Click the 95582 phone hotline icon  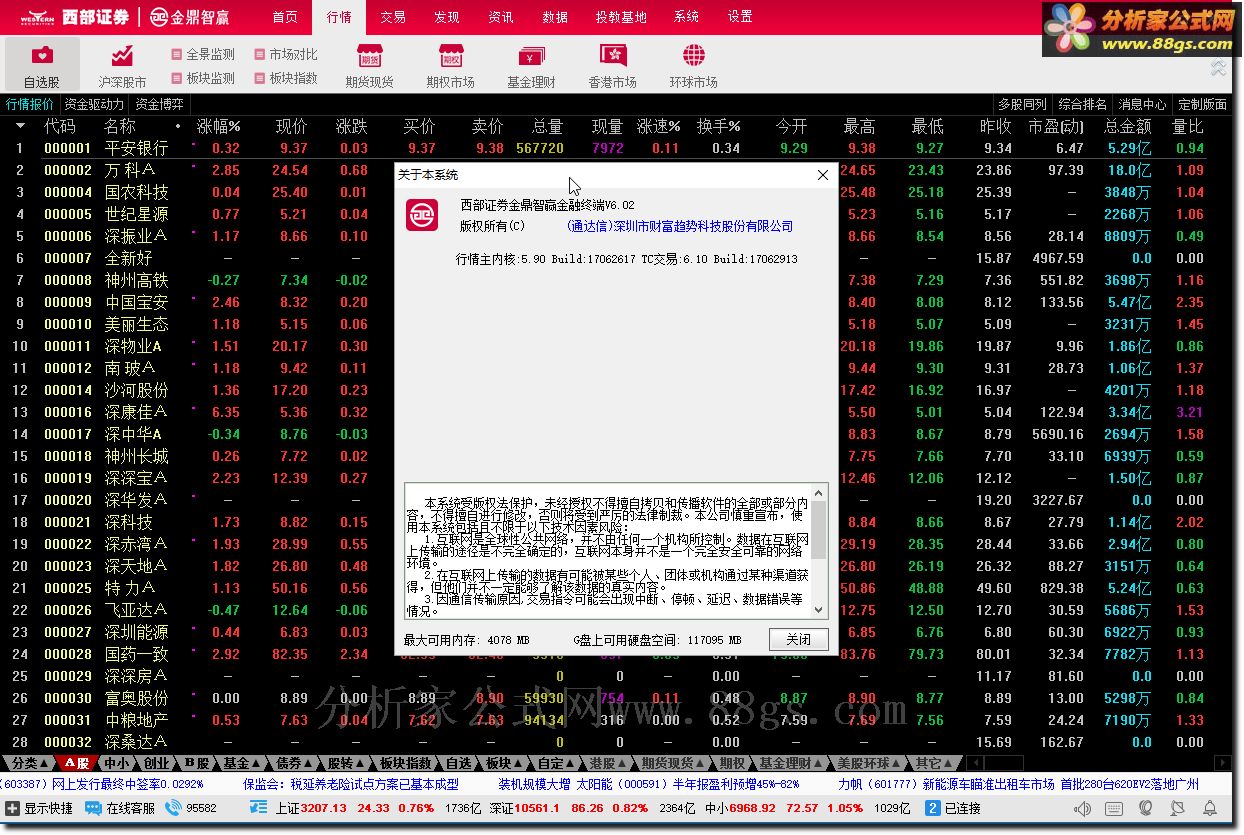pyautogui.click(x=173, y=808)
